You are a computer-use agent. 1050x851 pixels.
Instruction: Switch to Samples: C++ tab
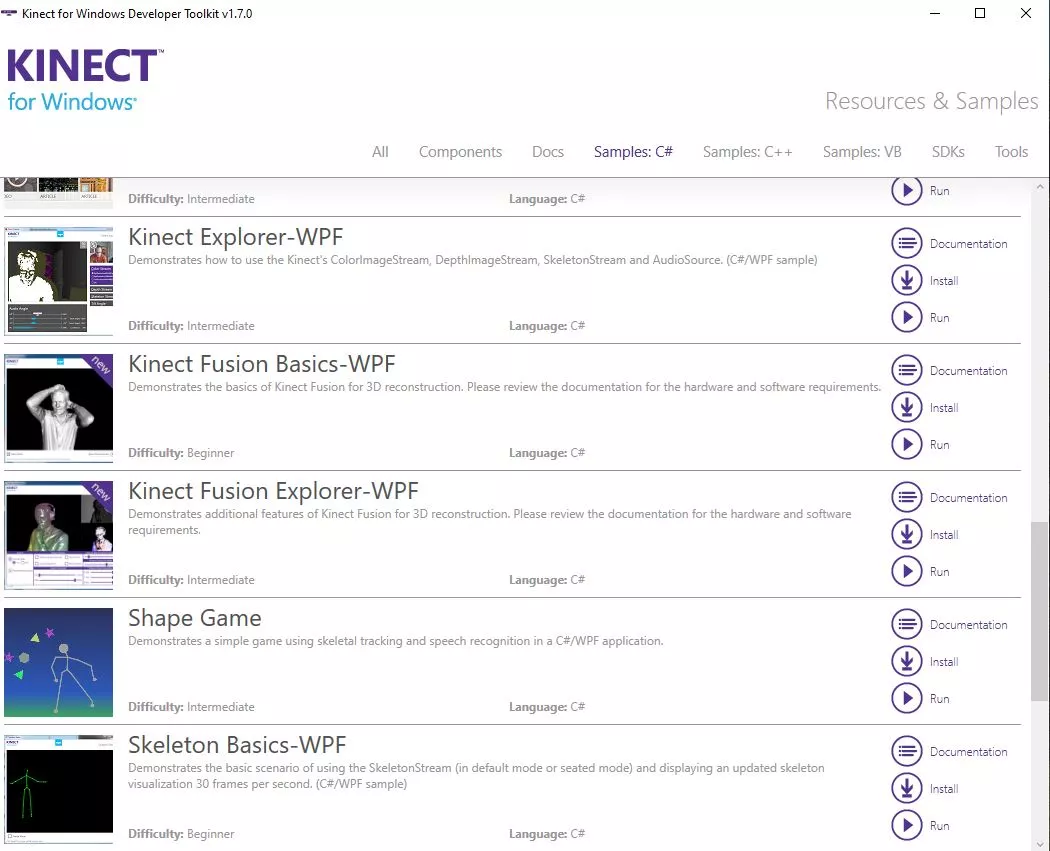[747, 152]
